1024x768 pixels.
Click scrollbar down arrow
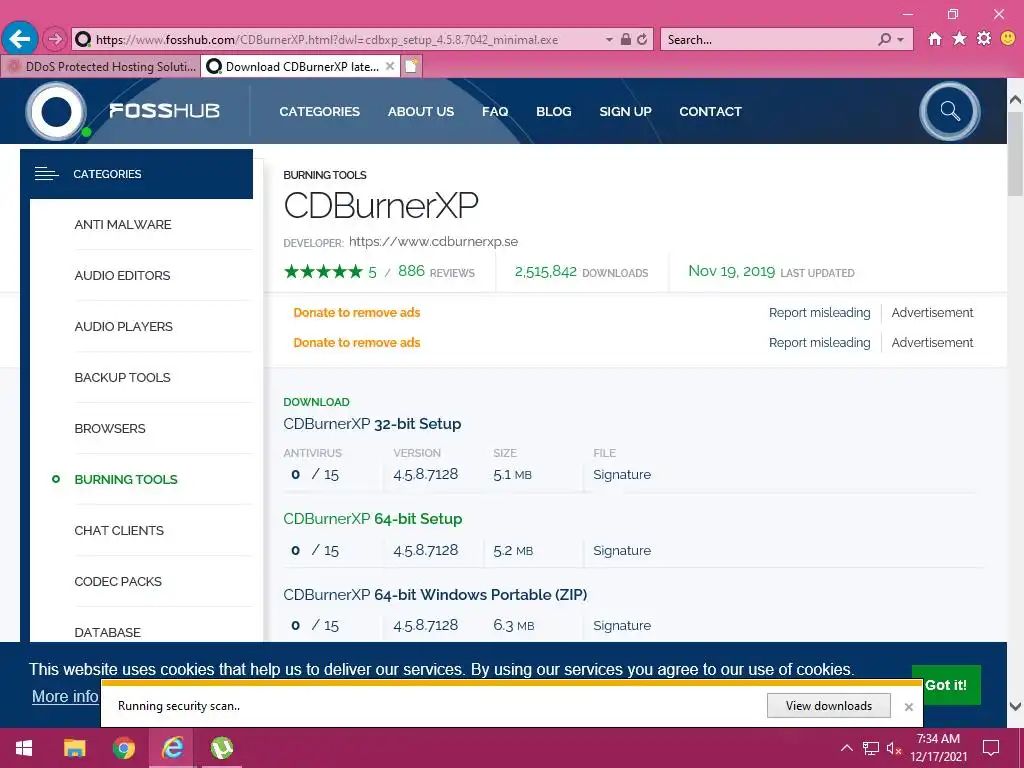[1015, 707]
